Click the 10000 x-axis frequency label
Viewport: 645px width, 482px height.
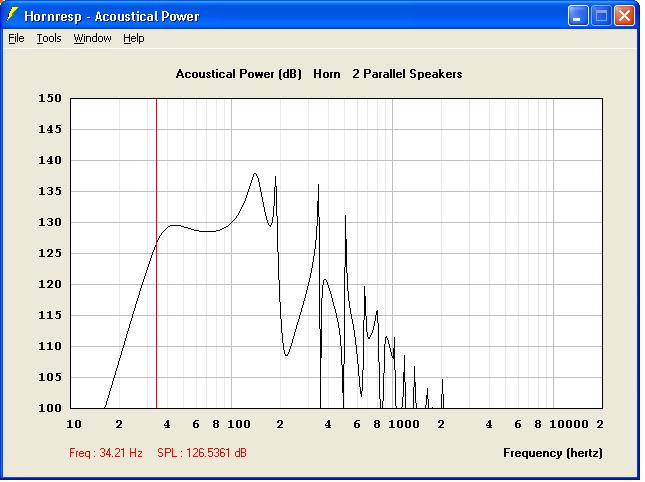[569, 424]
